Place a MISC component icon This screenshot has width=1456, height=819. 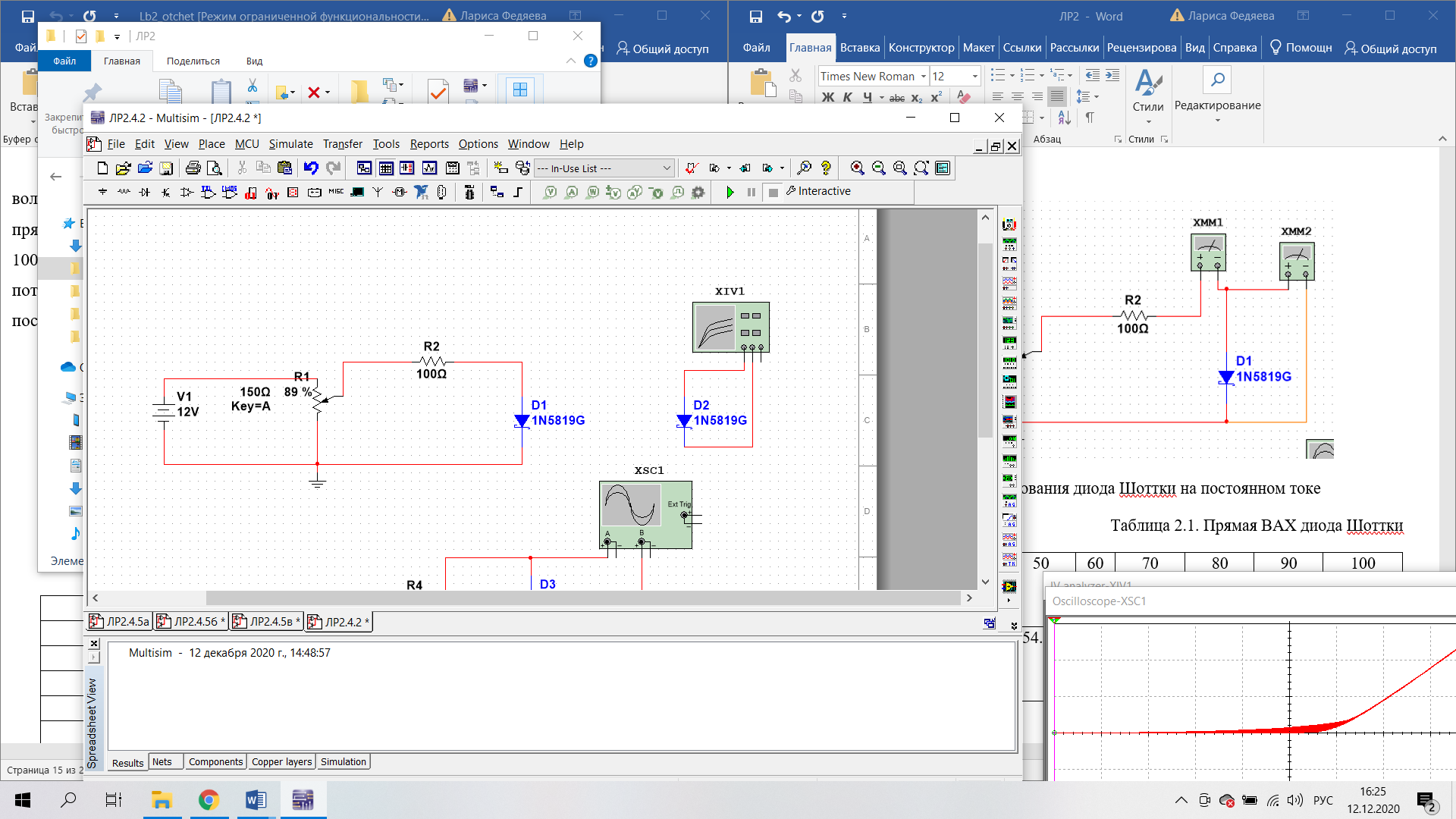[x=336, y=192]
